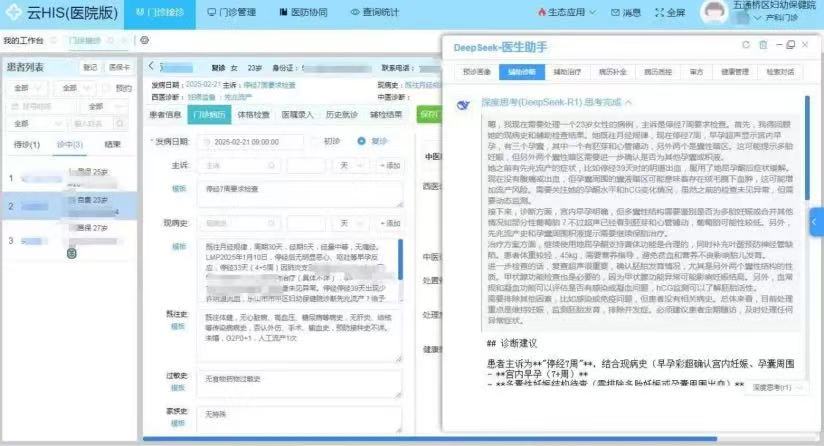Switch to 待诊(1) tab
824x446 pixels.
(26, 144)
